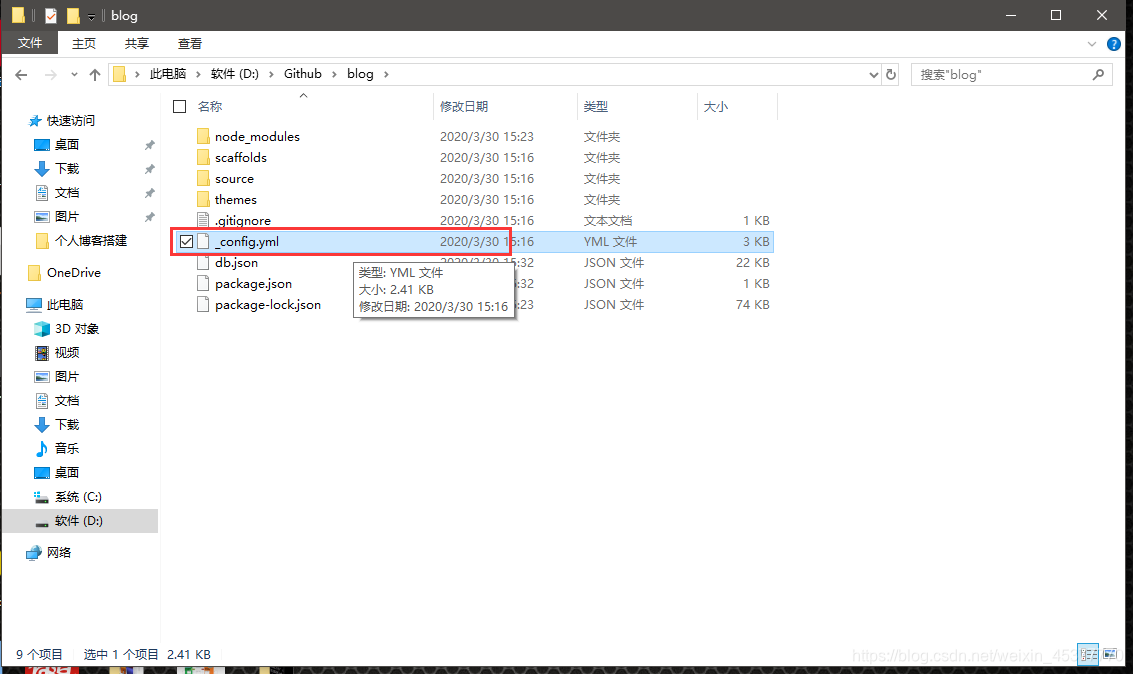Sort files by 修改日期 column
The height and width of the screenshot is (674, 1133).
(x=464, y=106)
